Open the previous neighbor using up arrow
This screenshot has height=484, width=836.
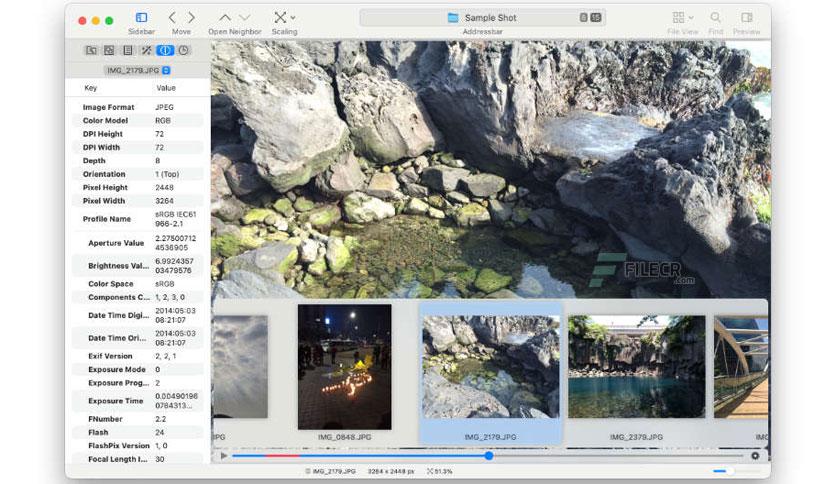[225, 18]
